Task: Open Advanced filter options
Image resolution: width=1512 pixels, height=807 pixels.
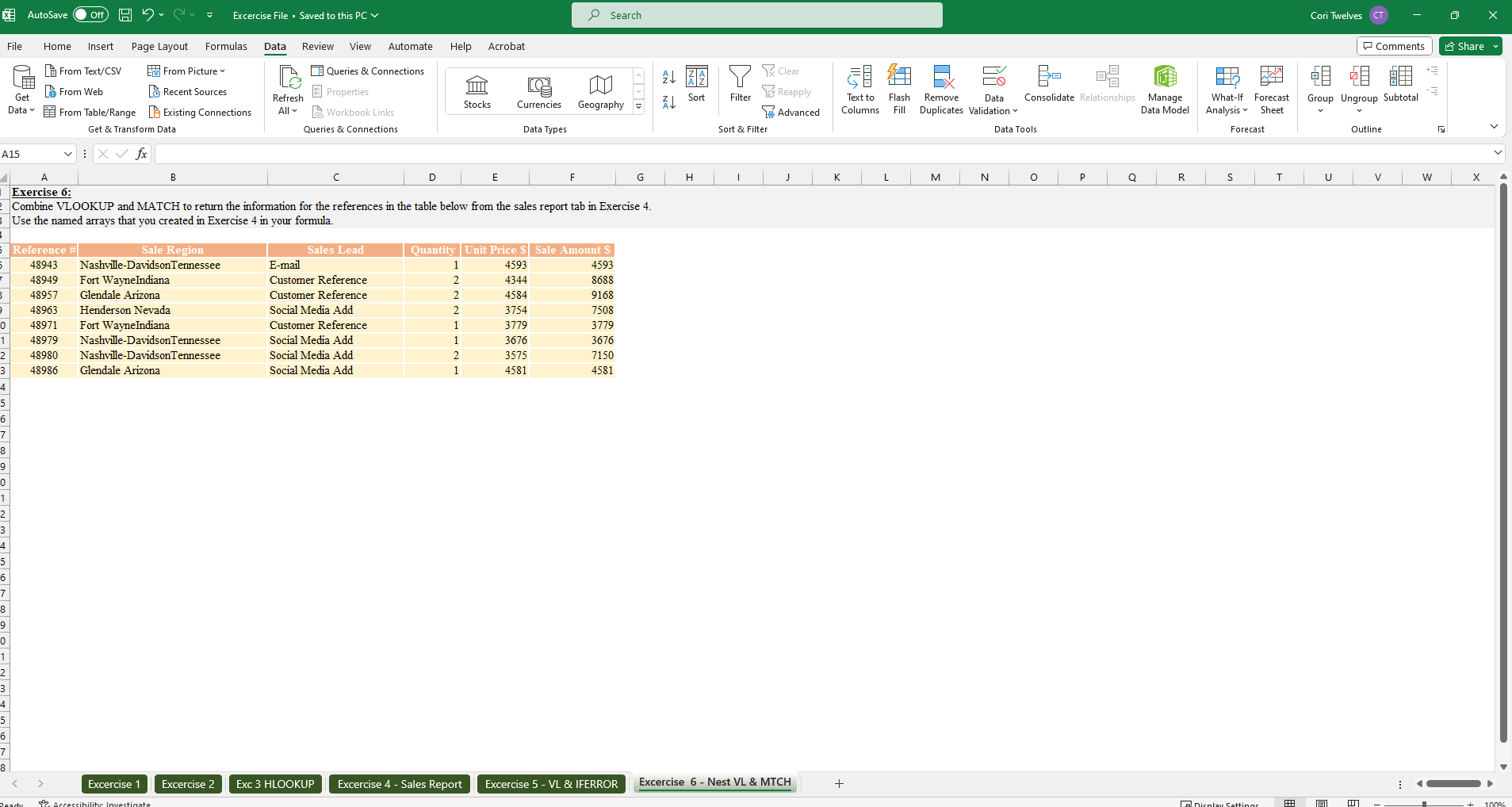Action: [791, 113]
